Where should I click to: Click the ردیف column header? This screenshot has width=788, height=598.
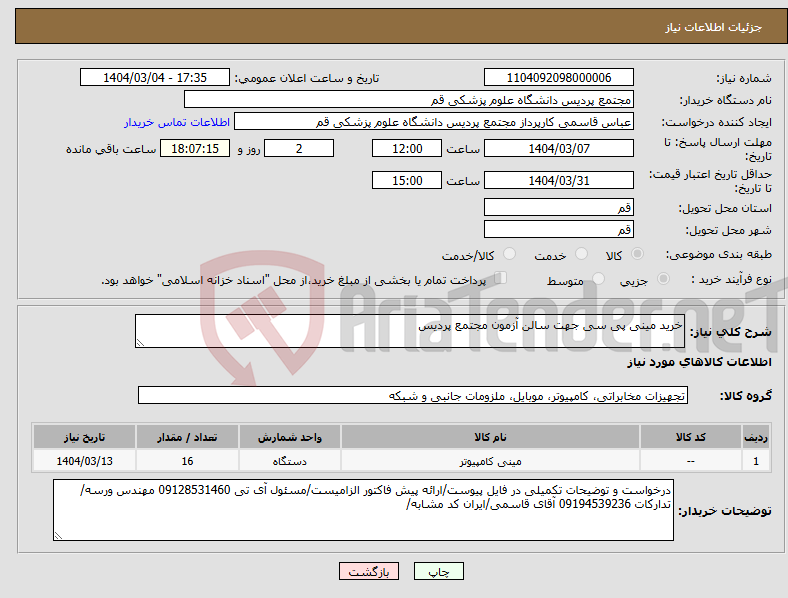[x=756, y=437]
